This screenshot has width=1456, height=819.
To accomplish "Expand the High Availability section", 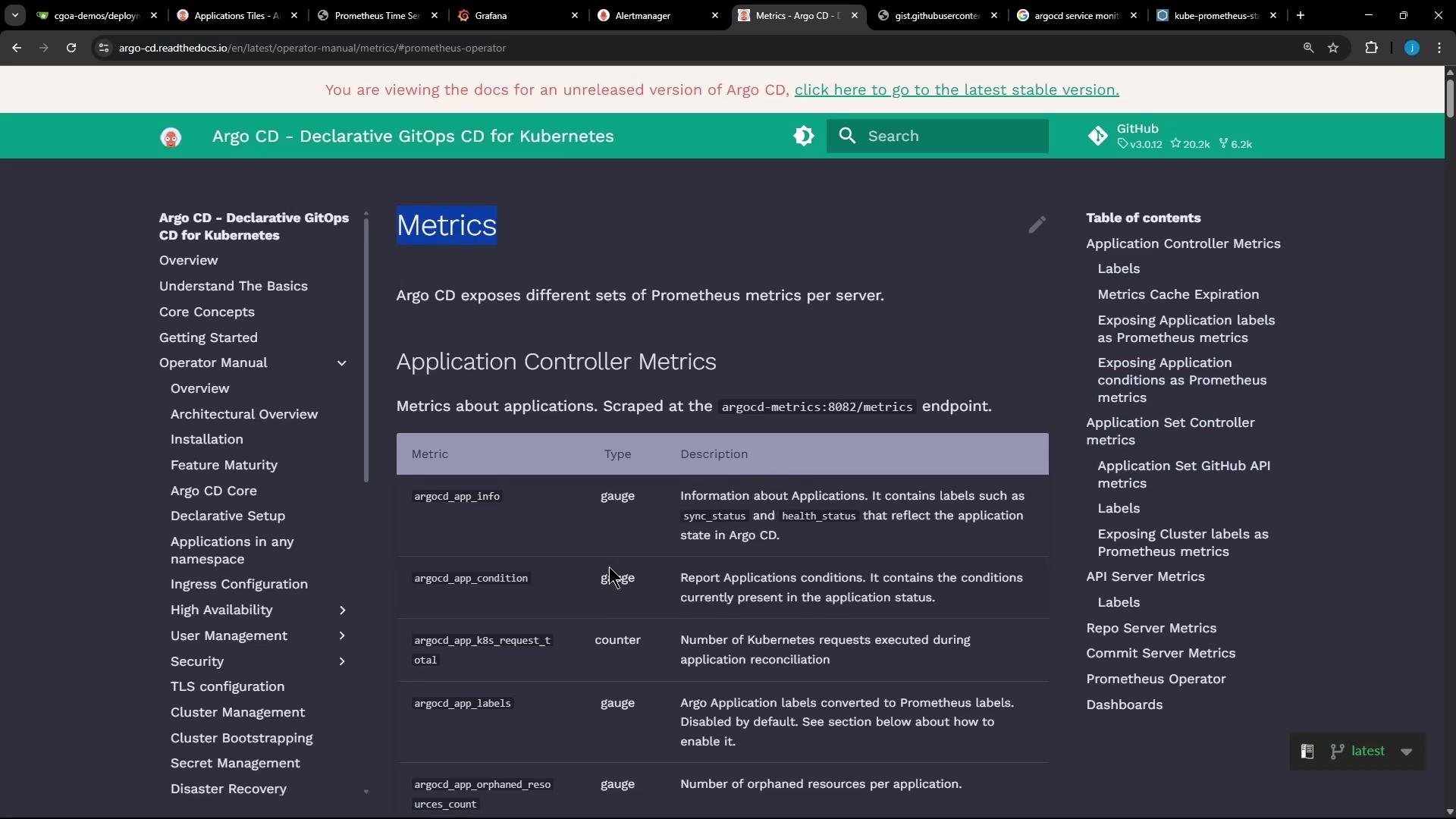I will point(342,610).
